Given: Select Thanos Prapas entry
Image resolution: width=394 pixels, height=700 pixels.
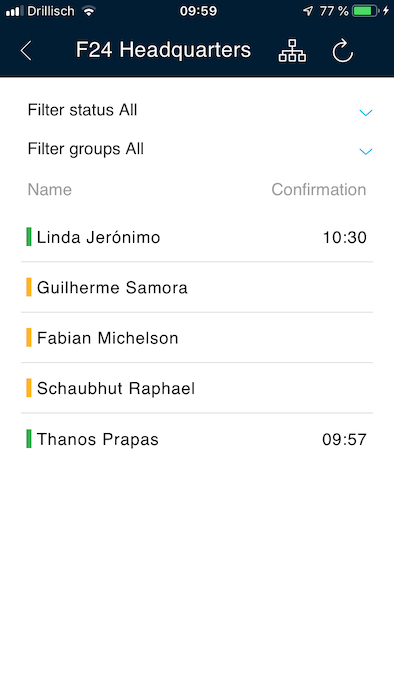Looking at the screenshot, I should click(197, 439).
